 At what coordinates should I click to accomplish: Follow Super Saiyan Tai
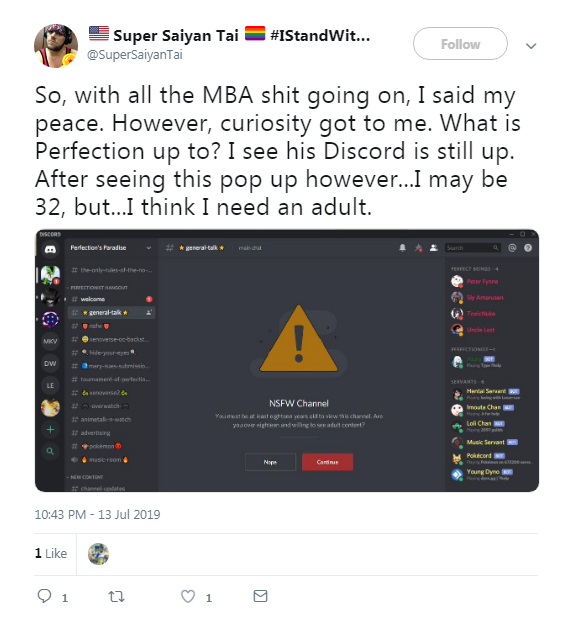tap(460, 44)
